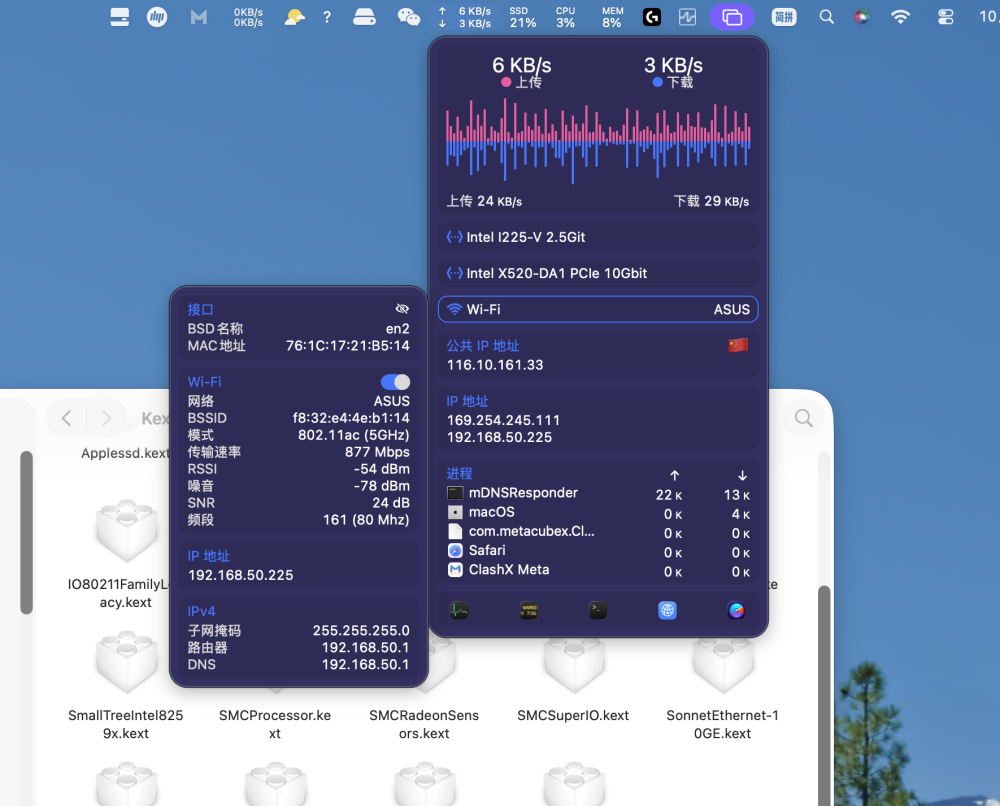Select SMCRadeonSensors.kext file
The width and height of the screenshot is (1000, 806).
tap(424, 724)
